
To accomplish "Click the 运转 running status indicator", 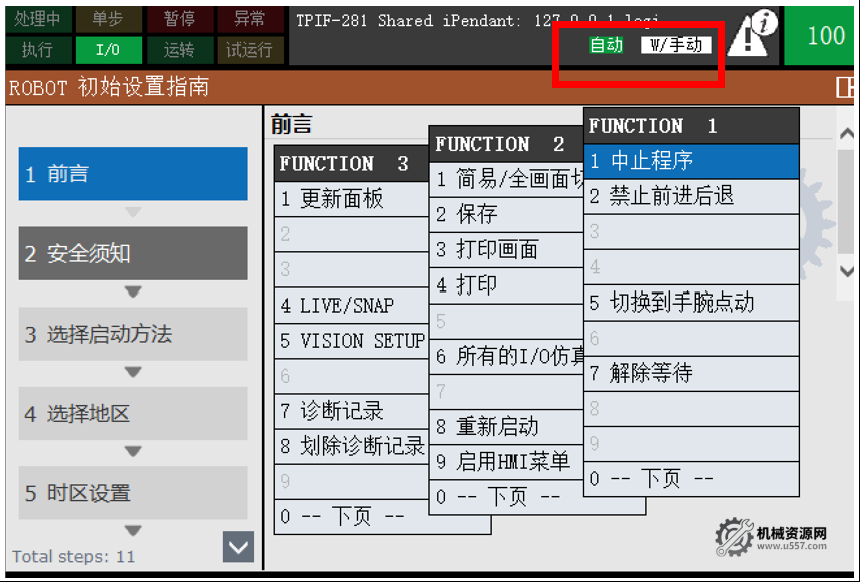I will 179,47.
